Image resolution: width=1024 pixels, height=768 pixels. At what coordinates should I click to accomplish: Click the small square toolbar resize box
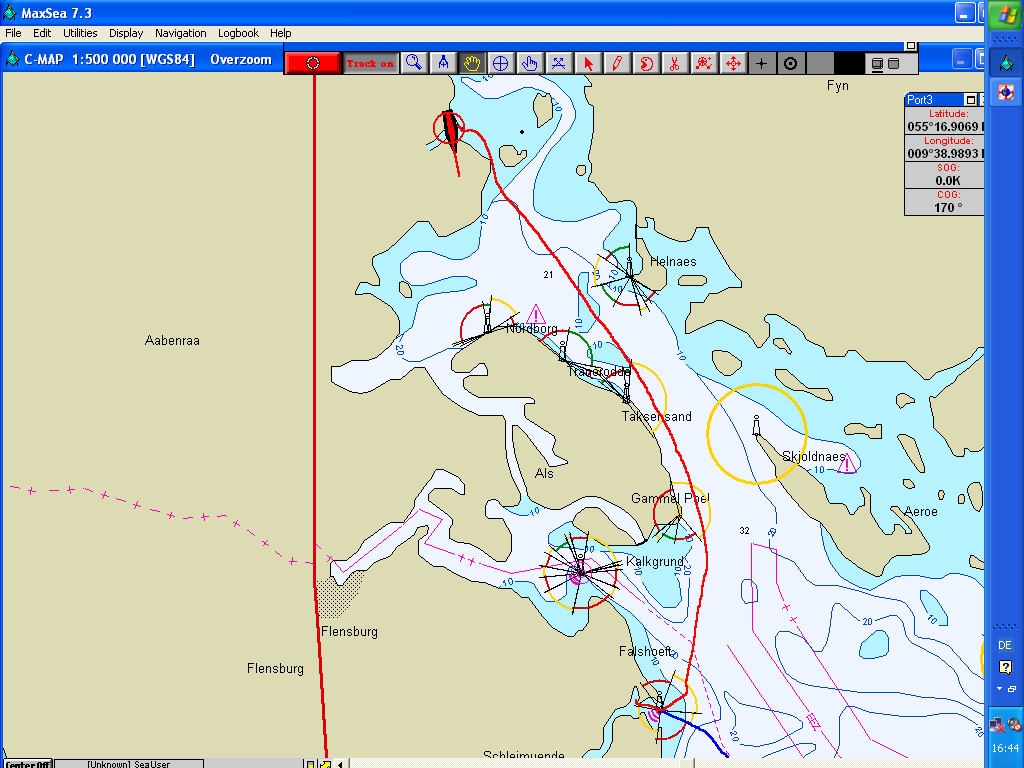pyautogui.click(x=910, y=46)
